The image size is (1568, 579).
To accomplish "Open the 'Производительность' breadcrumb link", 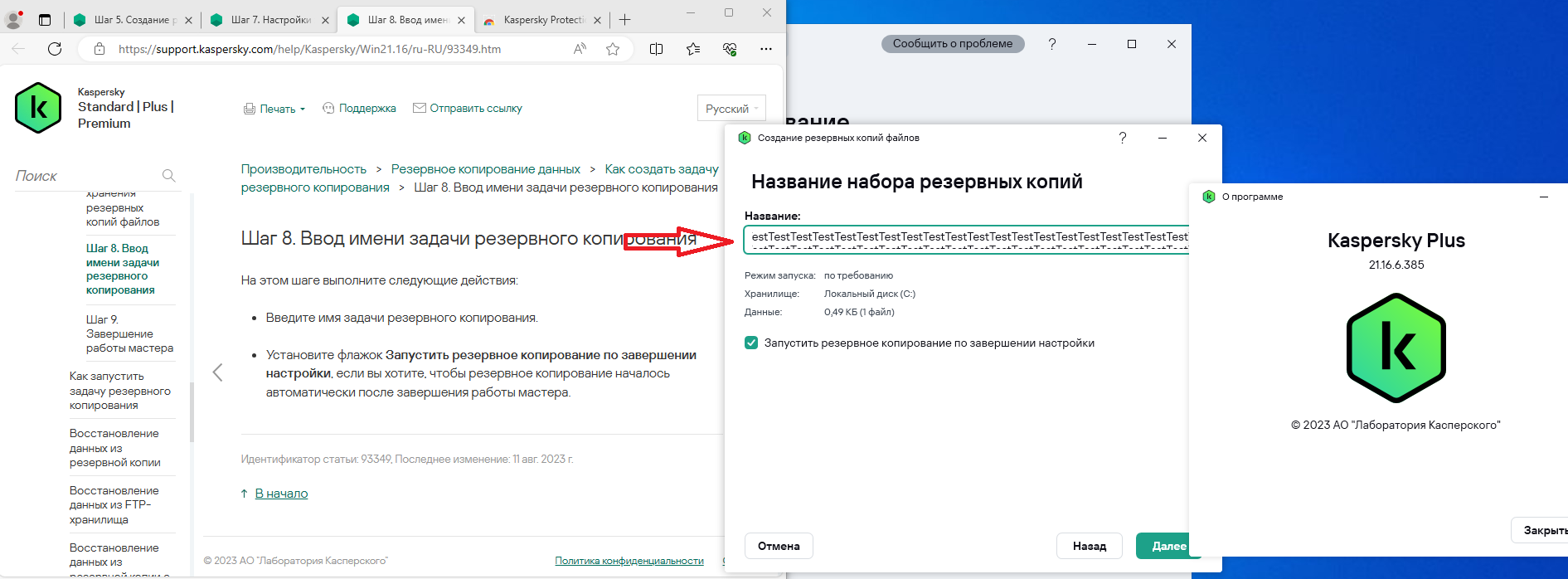I will 303,169.
